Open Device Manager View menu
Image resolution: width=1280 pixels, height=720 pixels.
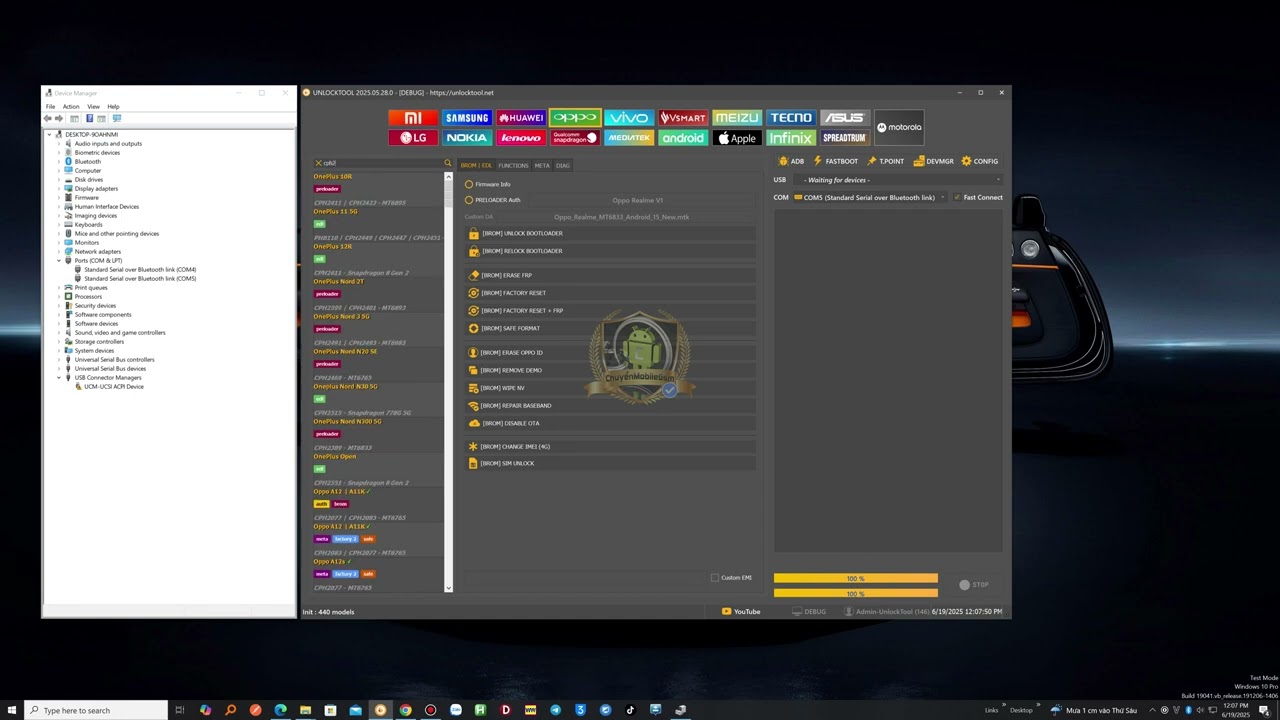point(93,106)
